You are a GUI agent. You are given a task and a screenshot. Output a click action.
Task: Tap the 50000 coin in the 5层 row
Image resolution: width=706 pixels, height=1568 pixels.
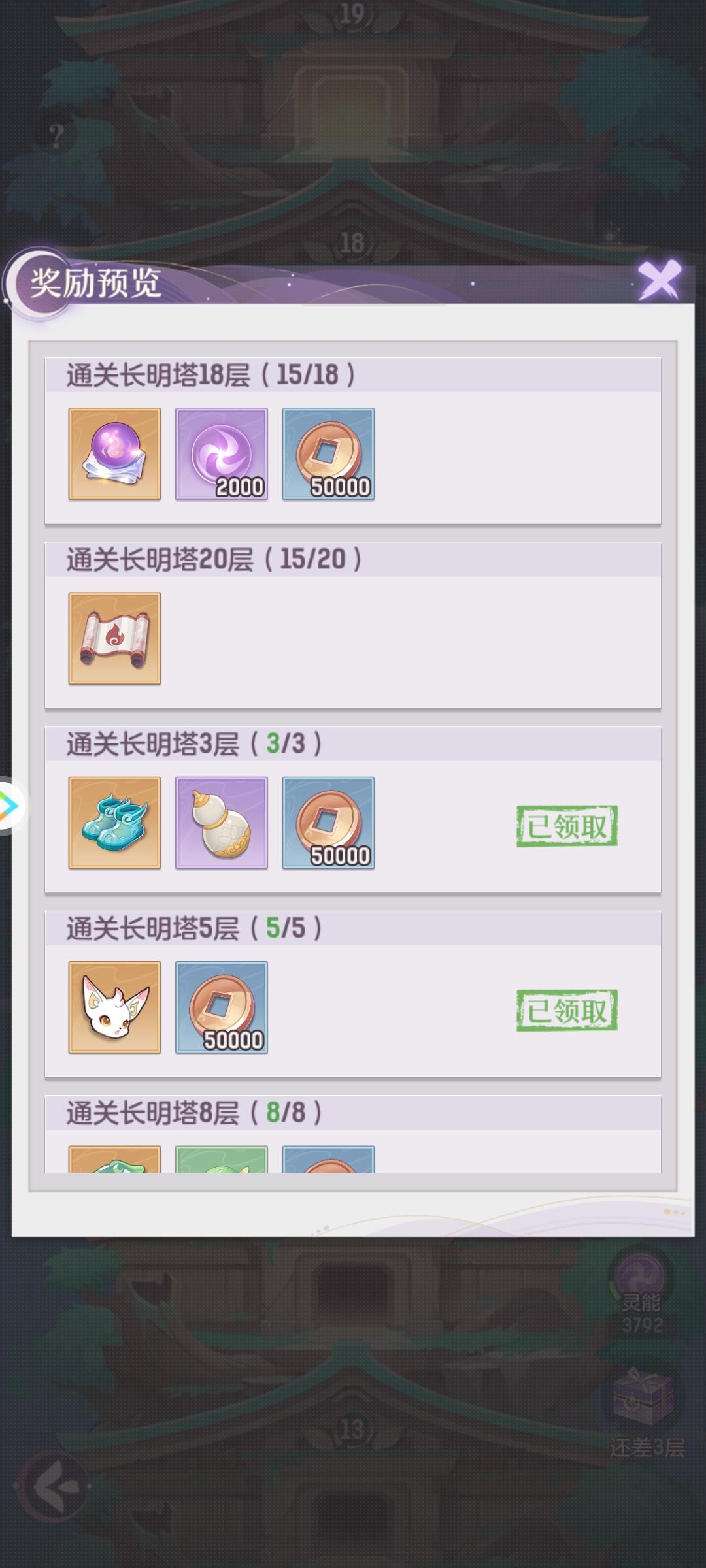click(222, 1007)
